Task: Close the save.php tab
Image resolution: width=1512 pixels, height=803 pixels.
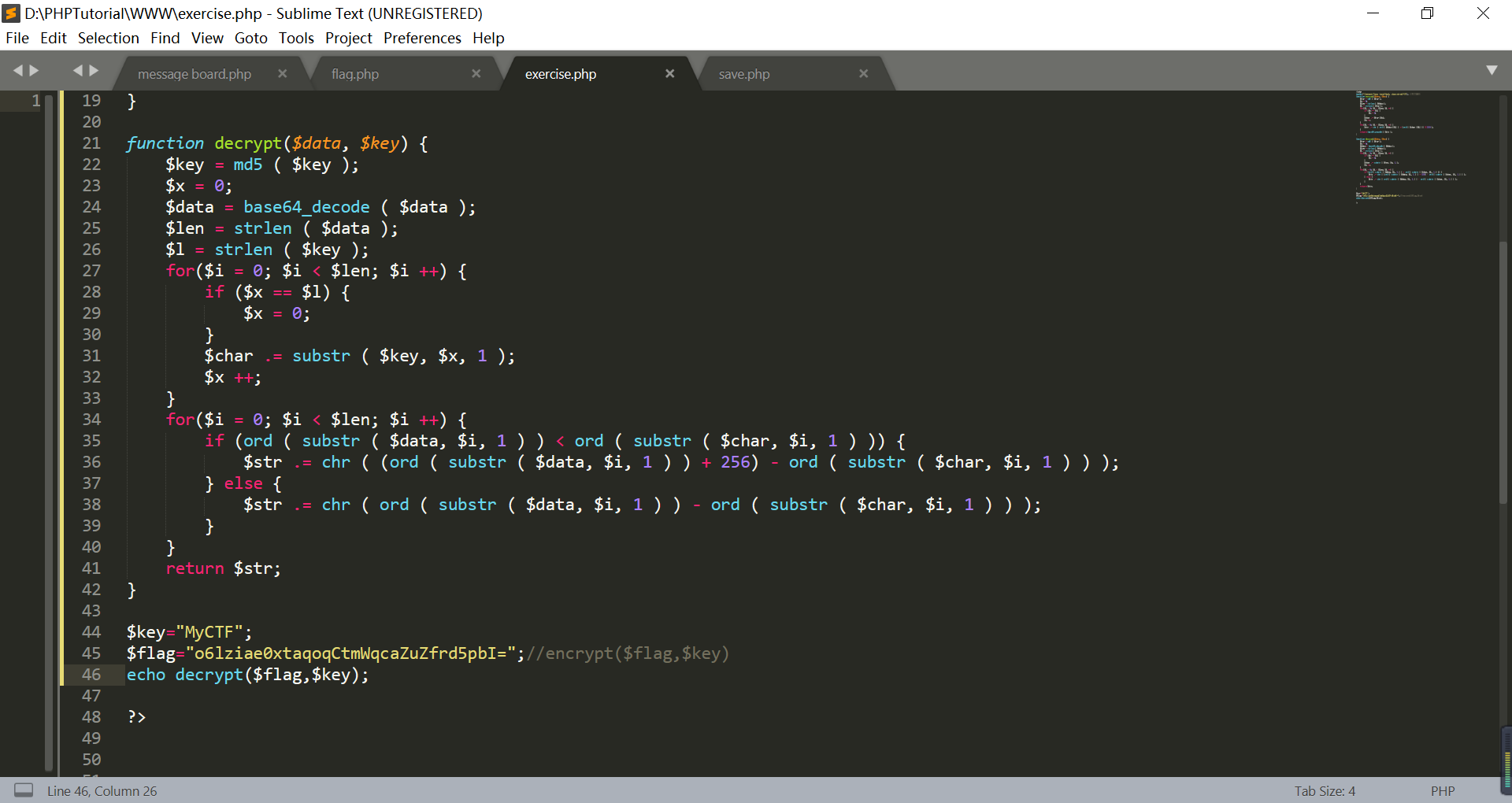Action: (x=864, y=73)
